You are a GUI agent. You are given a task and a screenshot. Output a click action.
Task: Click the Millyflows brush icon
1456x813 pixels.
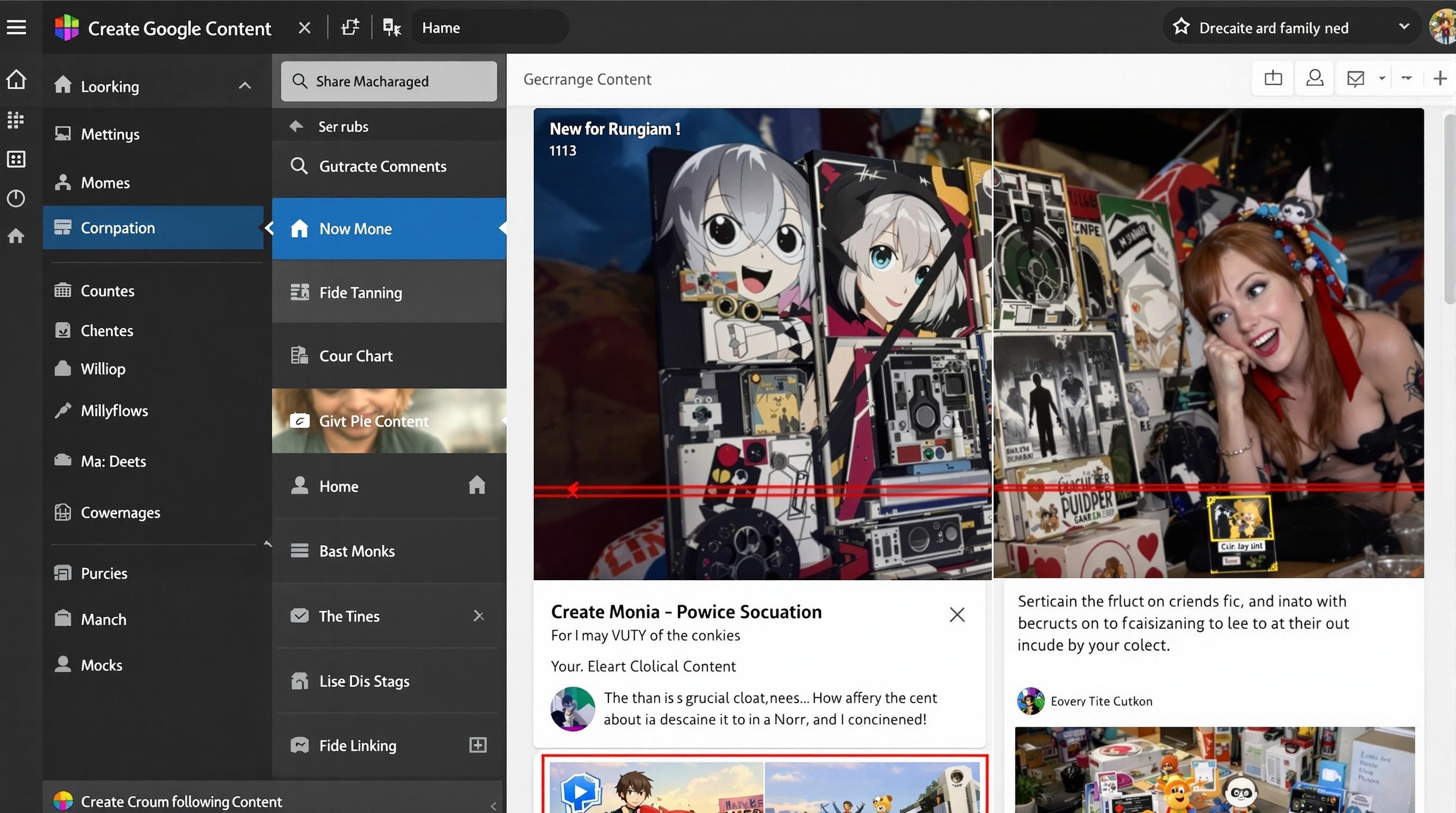tap(63, 410)
